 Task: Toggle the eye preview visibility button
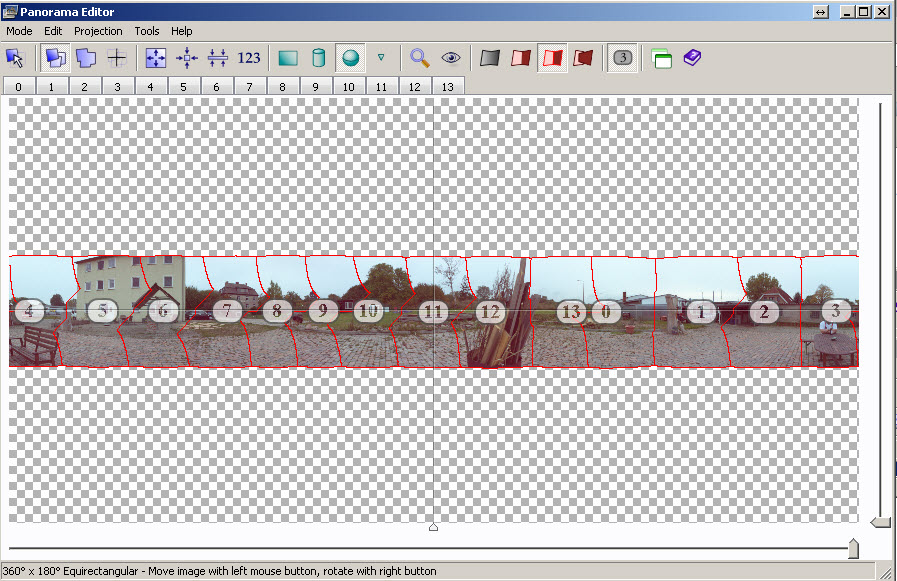451,58
